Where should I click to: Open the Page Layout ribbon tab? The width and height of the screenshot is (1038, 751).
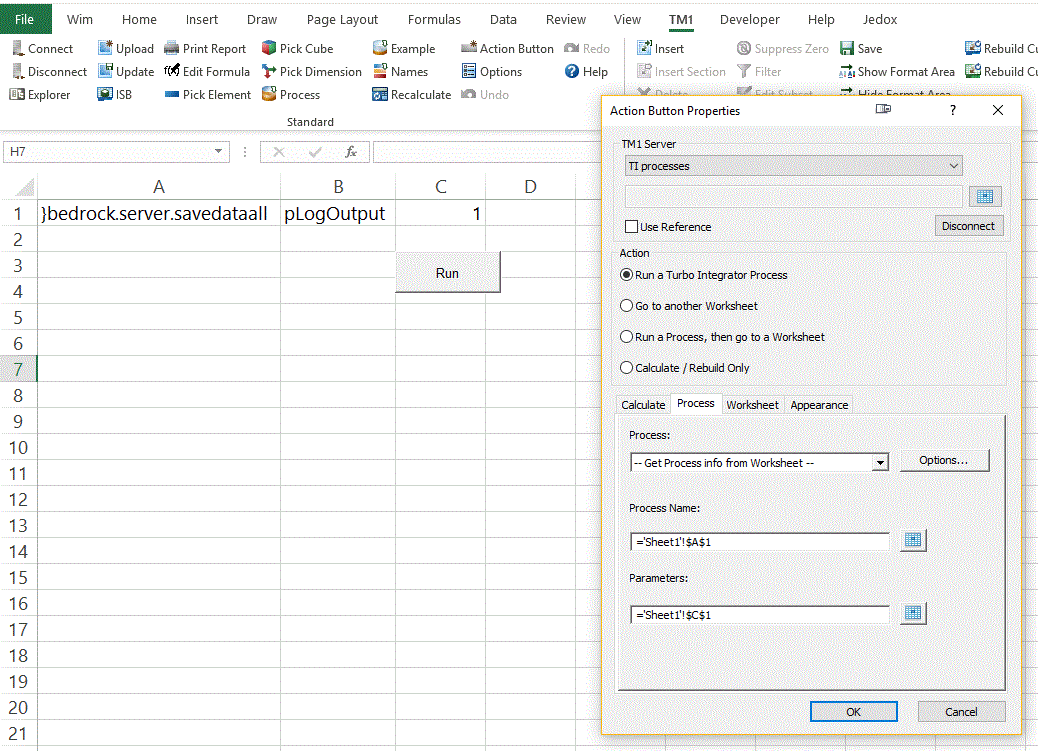[342, 19]
